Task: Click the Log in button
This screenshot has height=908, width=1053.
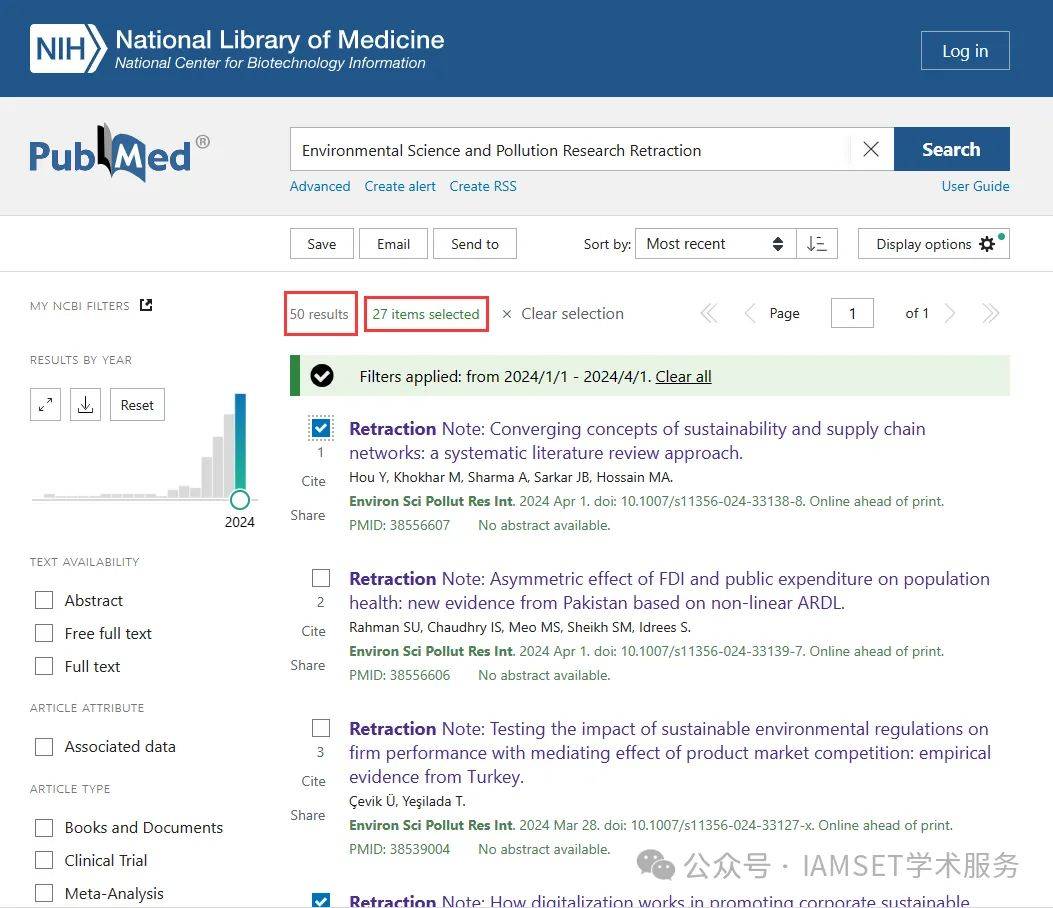Action: pos(964,51)
